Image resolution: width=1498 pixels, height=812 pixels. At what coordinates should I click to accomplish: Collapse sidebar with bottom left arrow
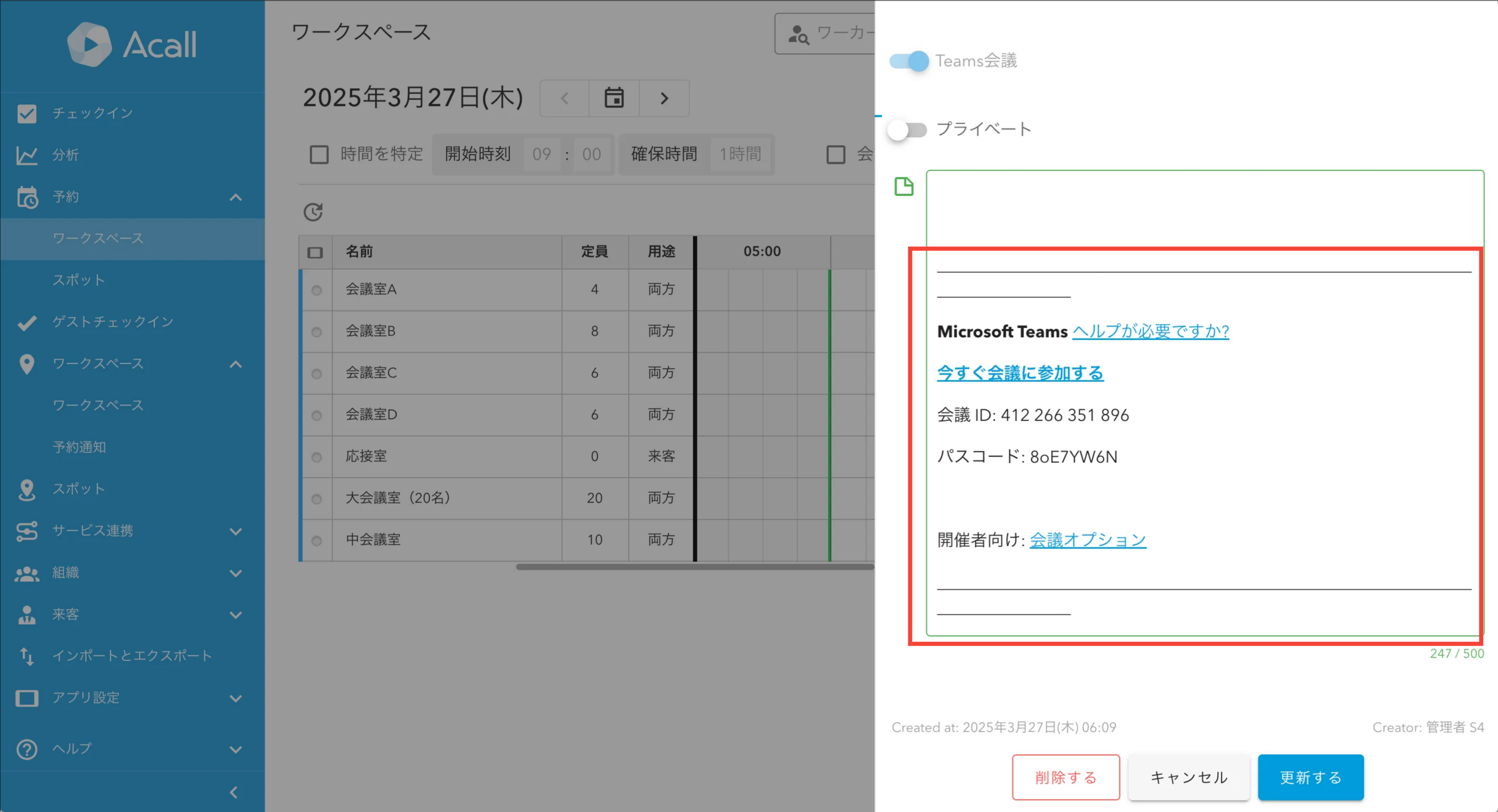[x=234, y=792]
